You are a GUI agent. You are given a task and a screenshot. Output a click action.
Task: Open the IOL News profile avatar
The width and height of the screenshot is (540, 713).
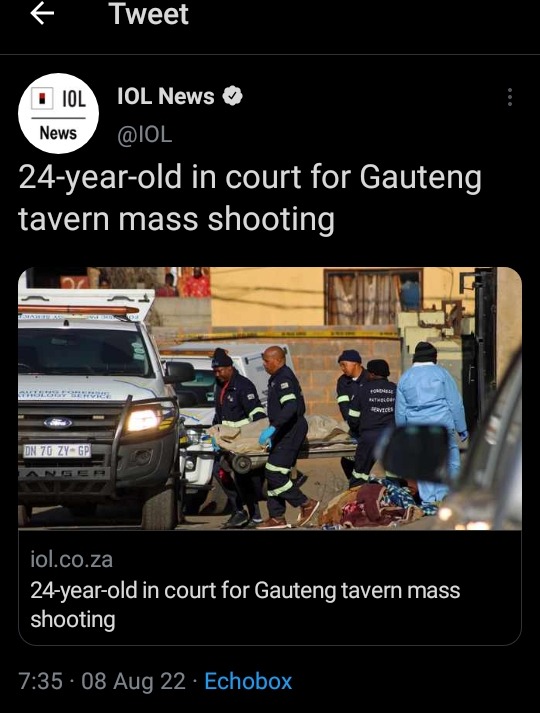(x=58, y=113)
